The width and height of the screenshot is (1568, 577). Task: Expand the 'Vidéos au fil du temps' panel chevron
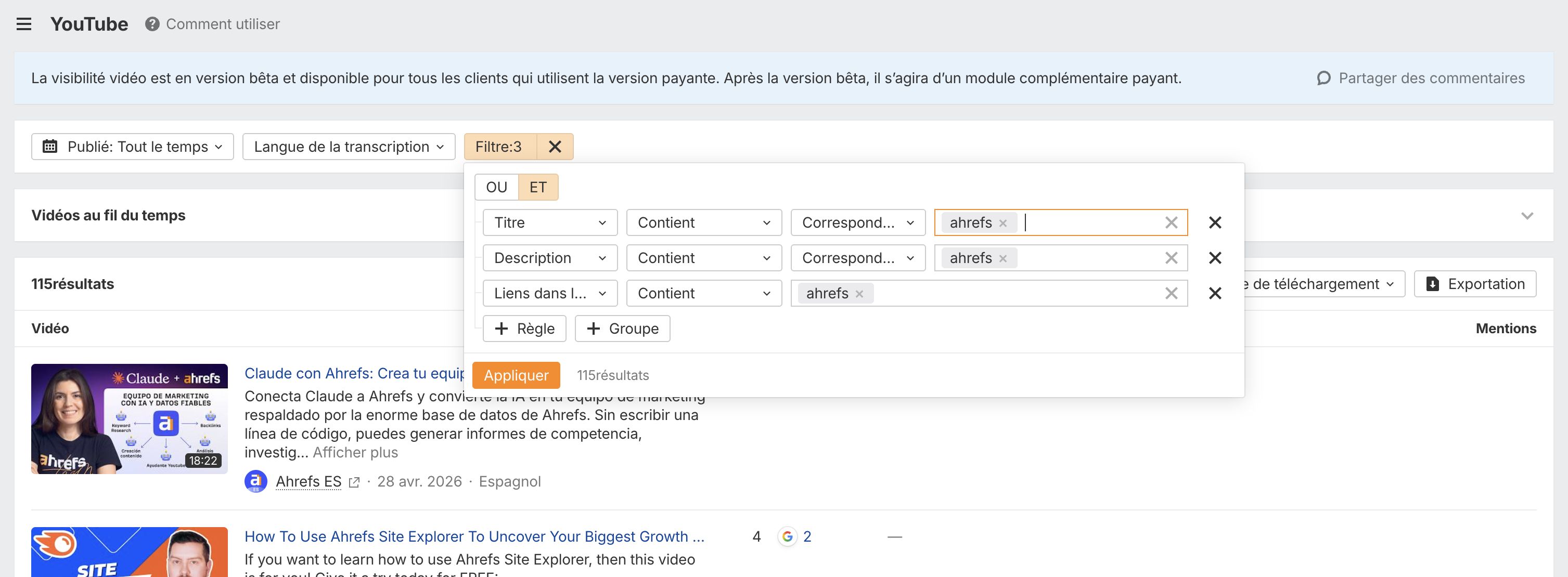pyautogui.click(x=1526, y=216)
